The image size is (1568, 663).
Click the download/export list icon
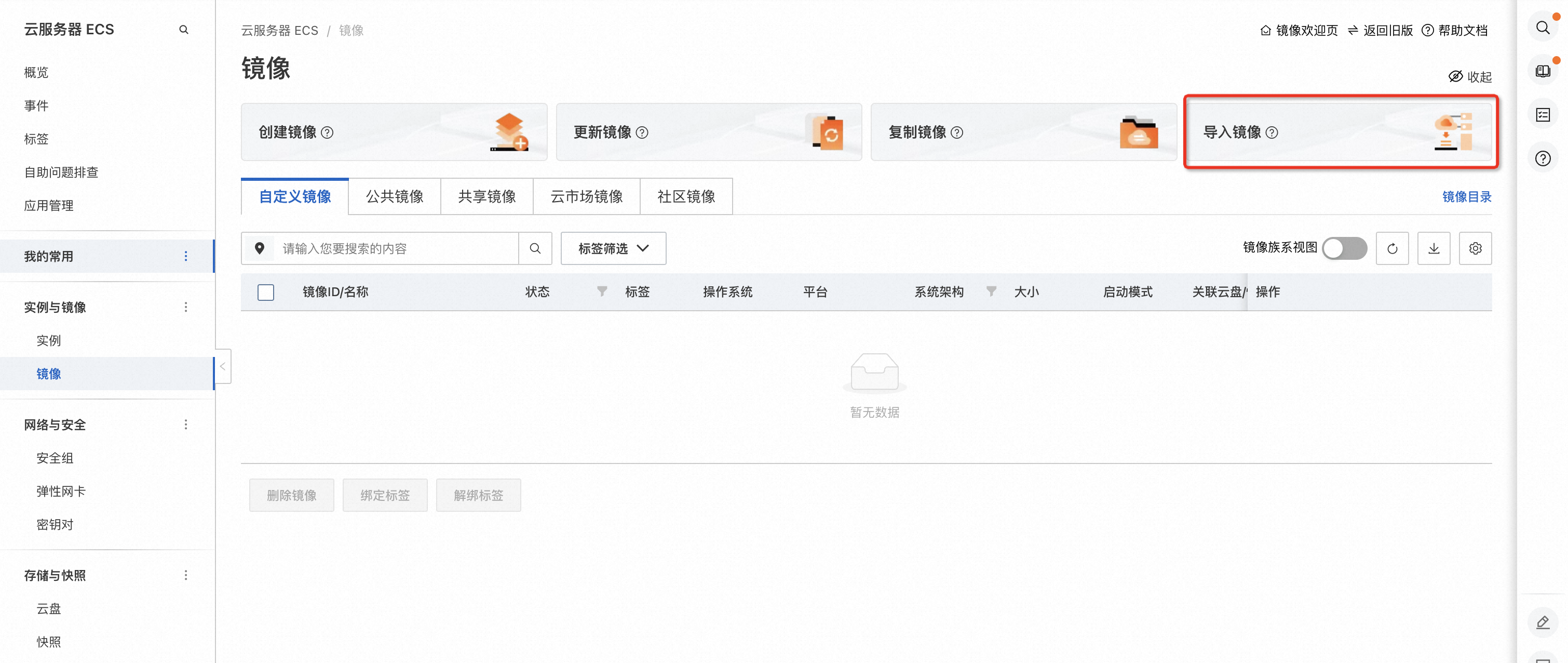1434,248
